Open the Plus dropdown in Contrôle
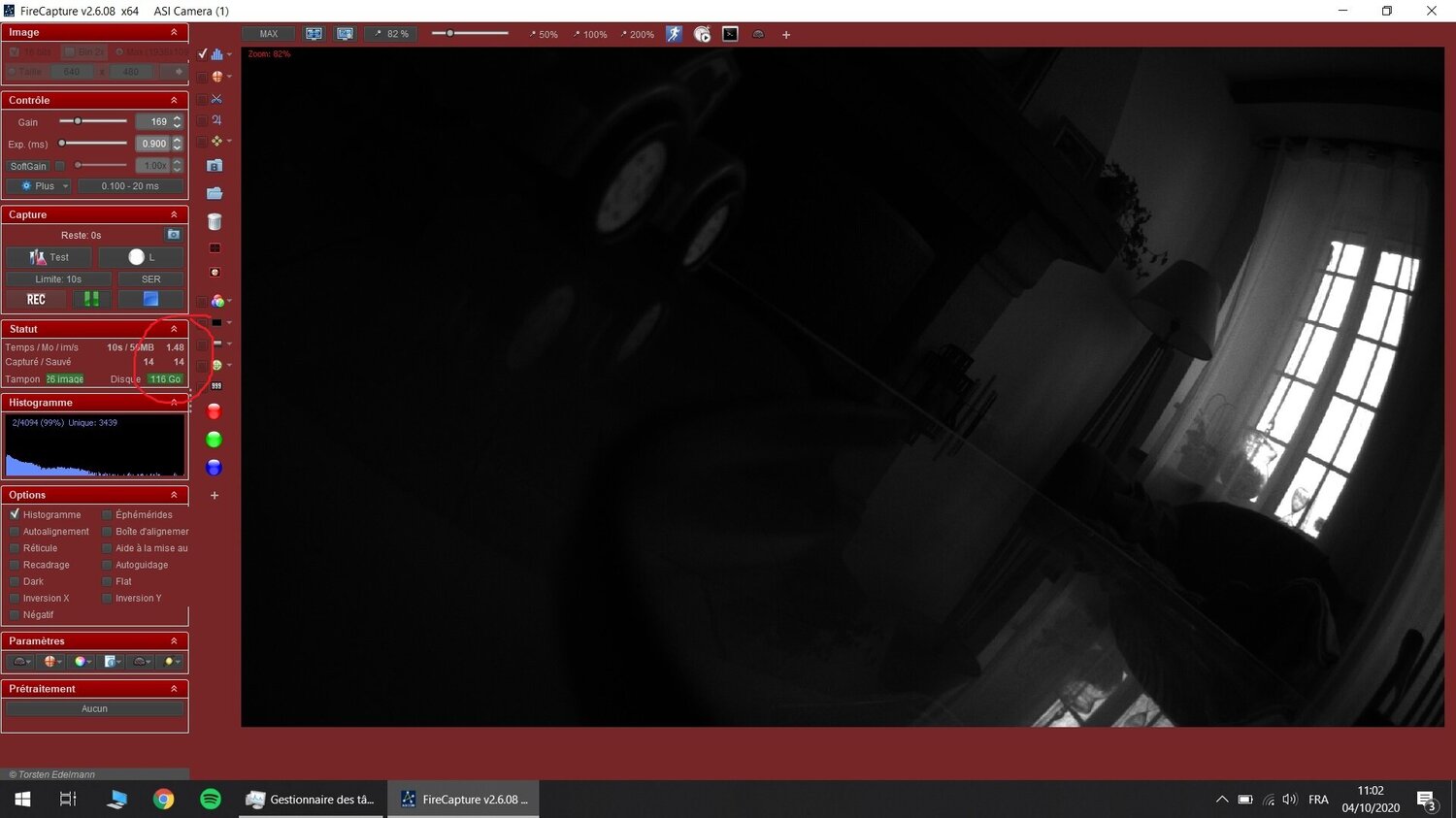This screenshot has height=818, width=1456. click(39, 186)
